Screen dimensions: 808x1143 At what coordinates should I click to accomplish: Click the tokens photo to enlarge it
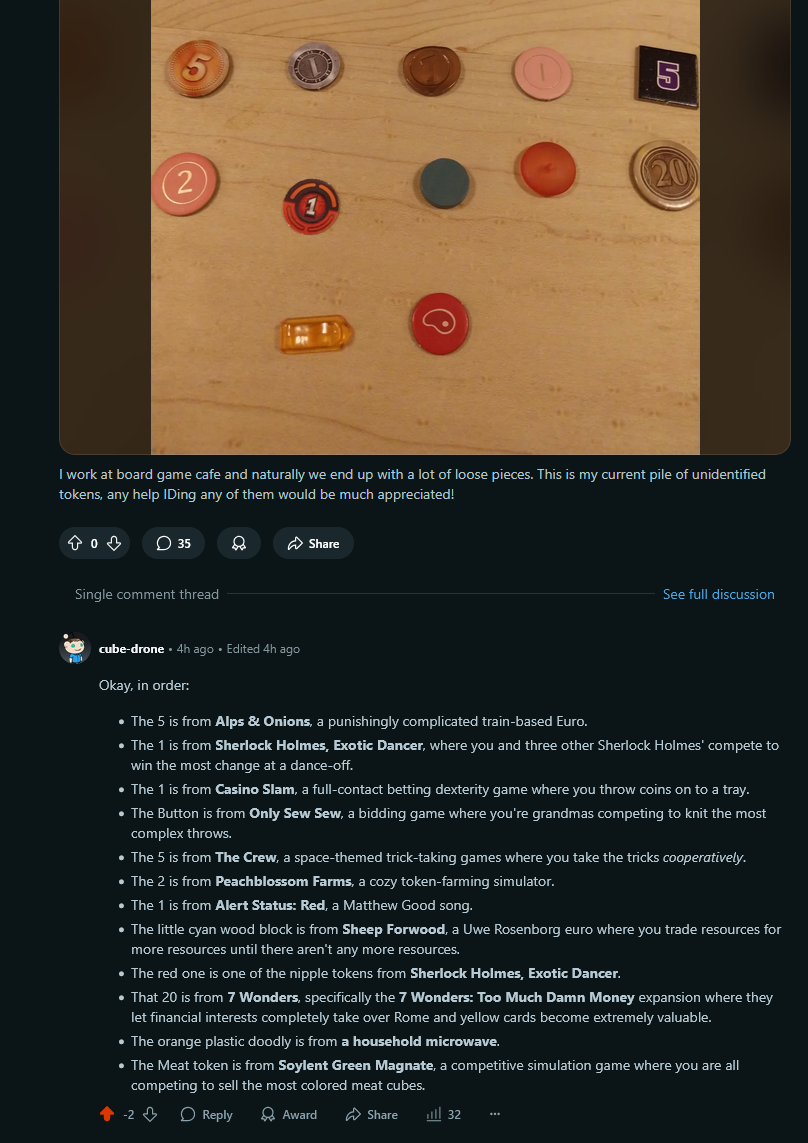(x=425, y=226)
